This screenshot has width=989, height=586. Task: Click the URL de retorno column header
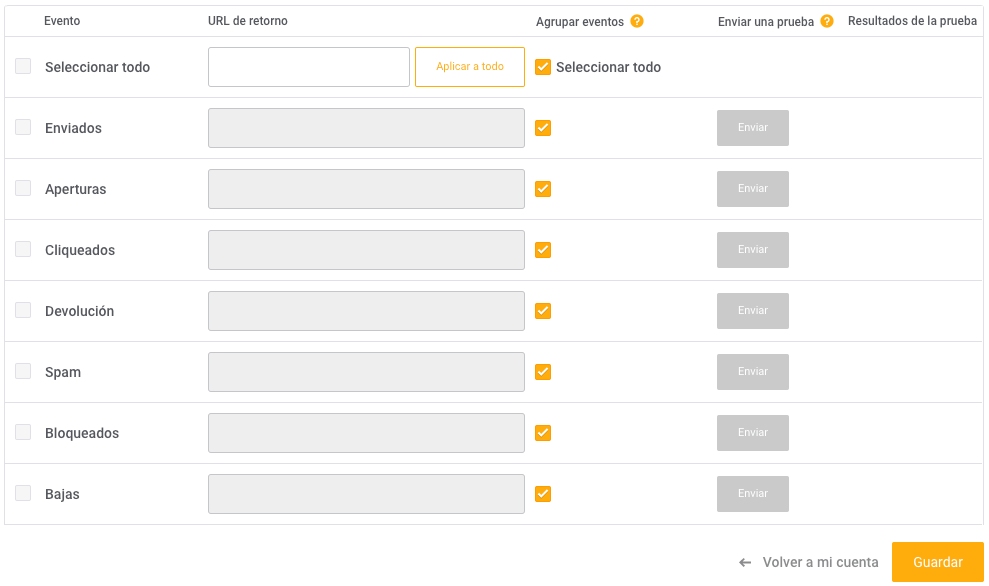[248, 21]
